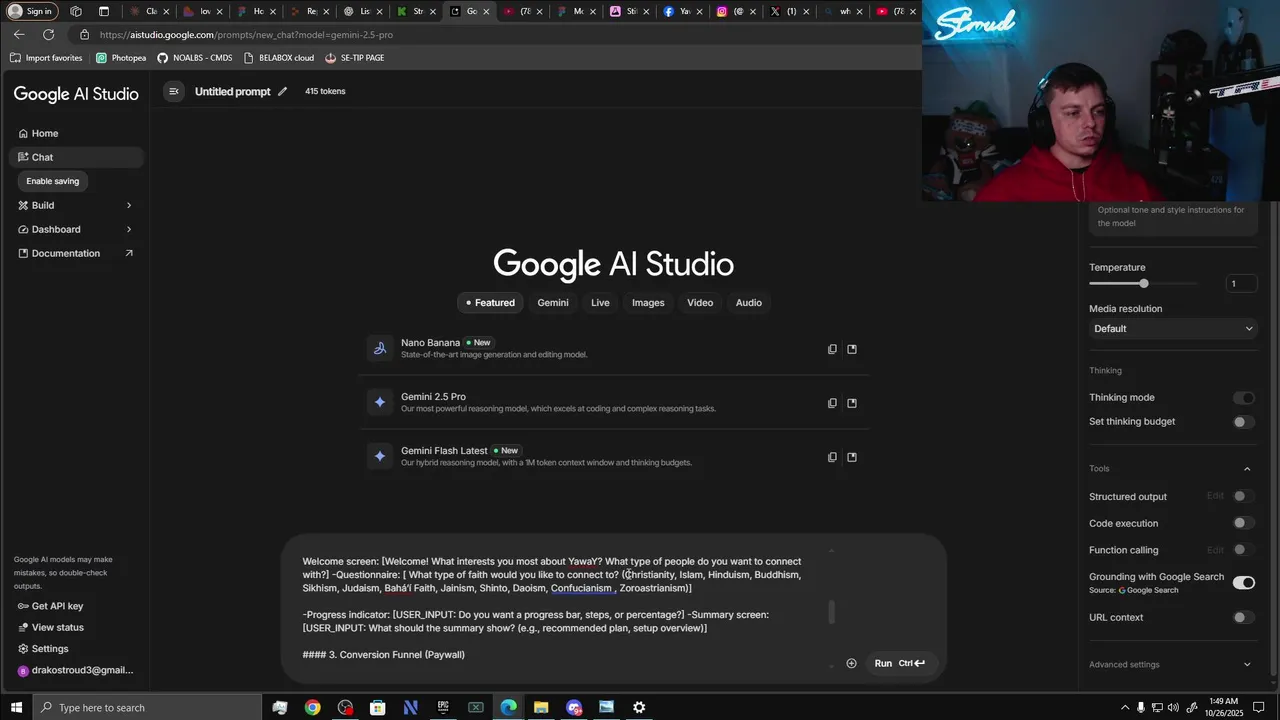Viewport: 1280px width, 720px height.
Task: Enable URL context toggle
Action: tap(1243, 617)
